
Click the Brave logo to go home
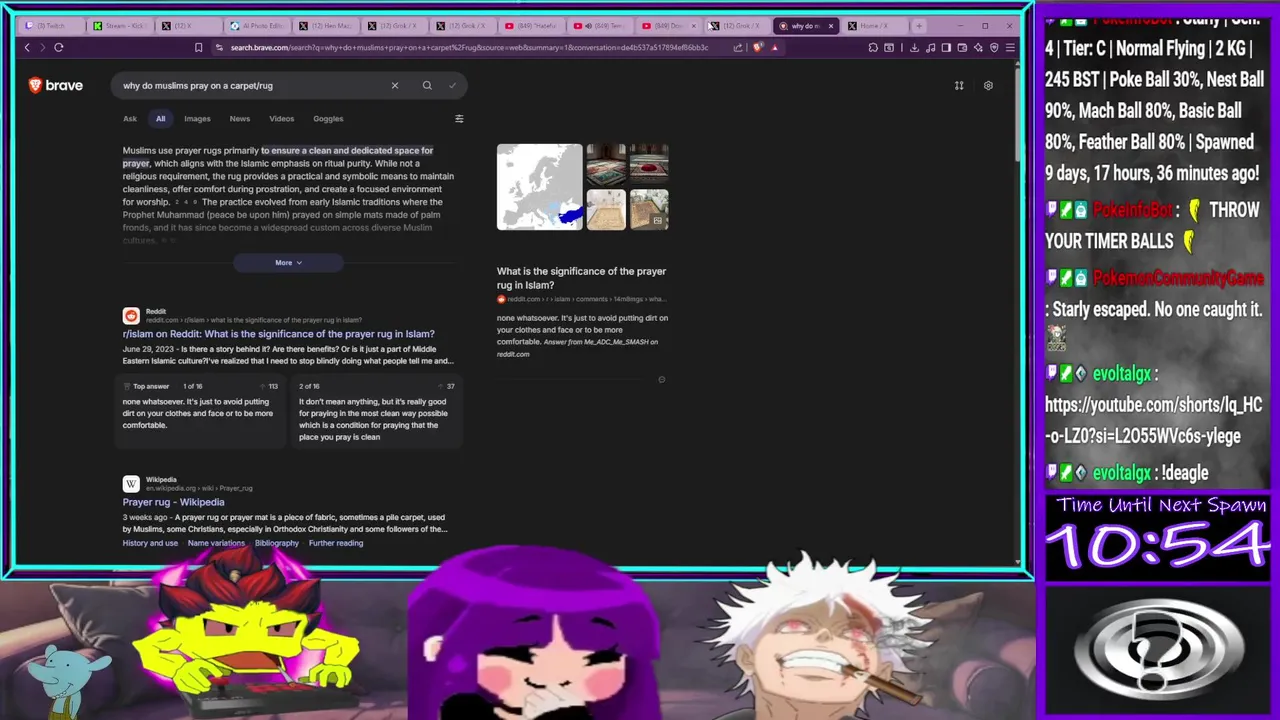click(x=56, y=85)
